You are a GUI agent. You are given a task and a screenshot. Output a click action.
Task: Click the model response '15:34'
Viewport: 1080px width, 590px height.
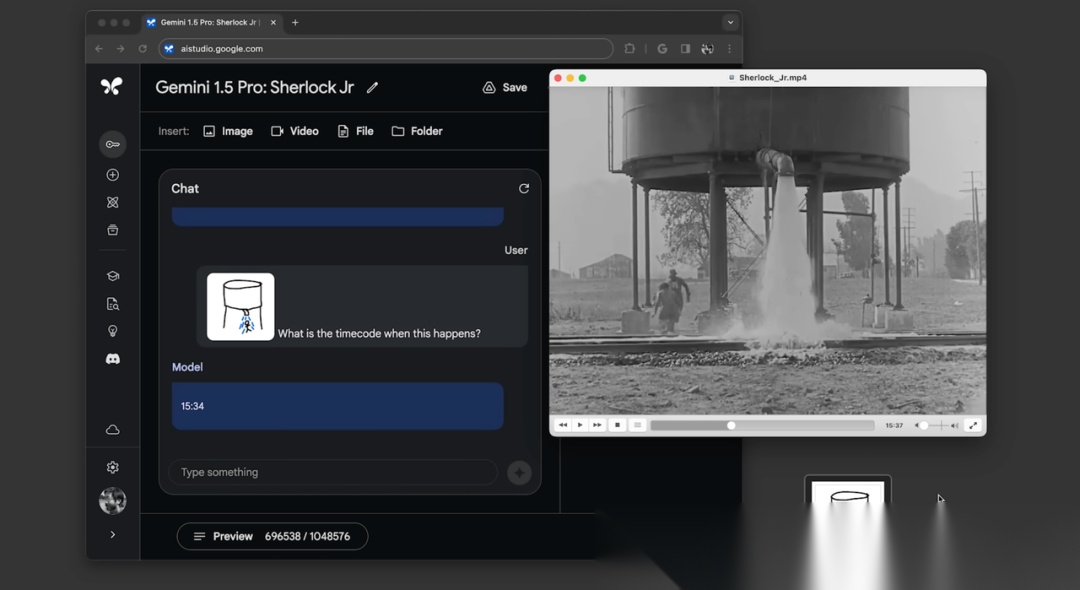click(x=338, y=406)
